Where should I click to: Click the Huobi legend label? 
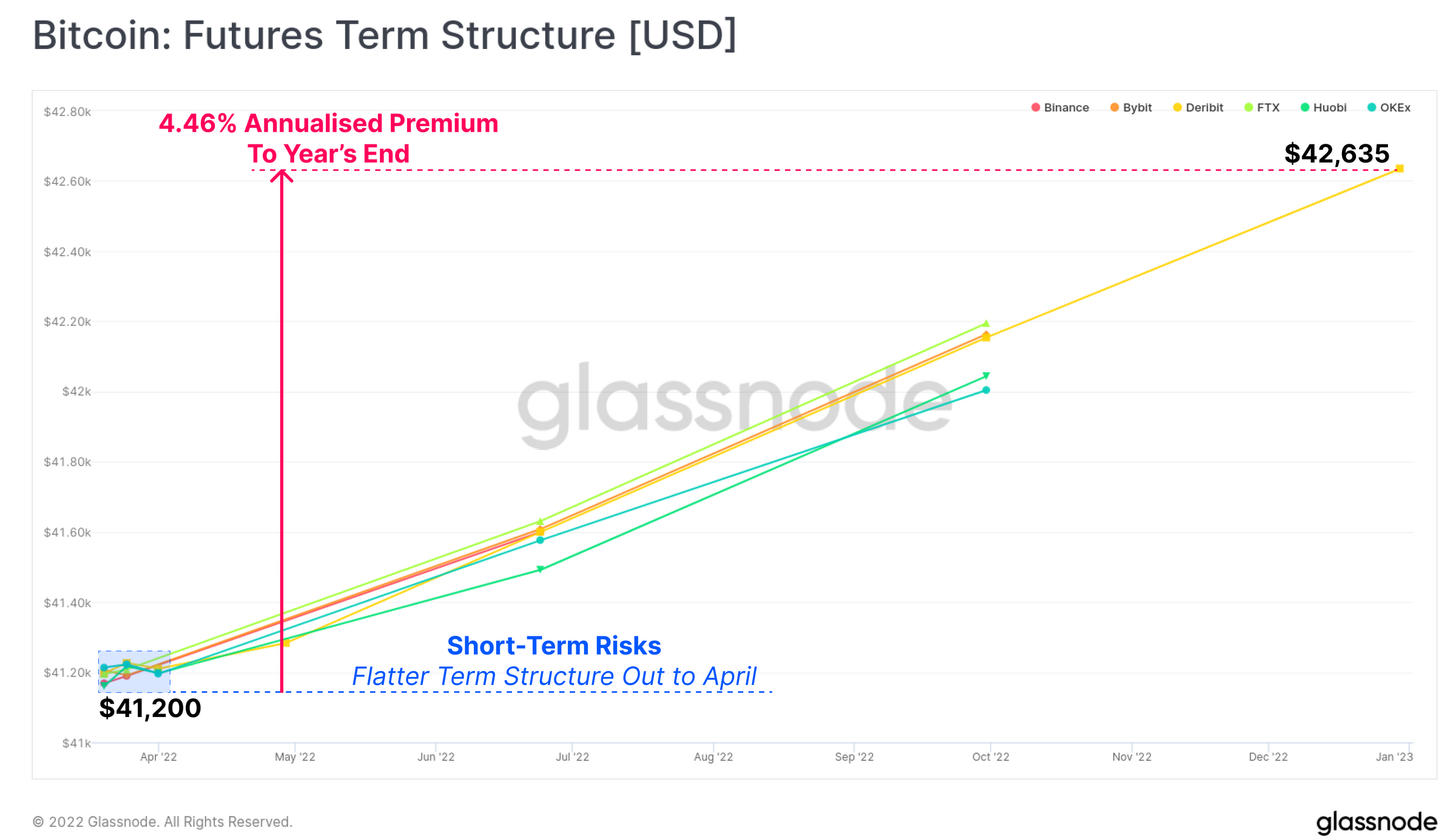tap(1330, 107)
